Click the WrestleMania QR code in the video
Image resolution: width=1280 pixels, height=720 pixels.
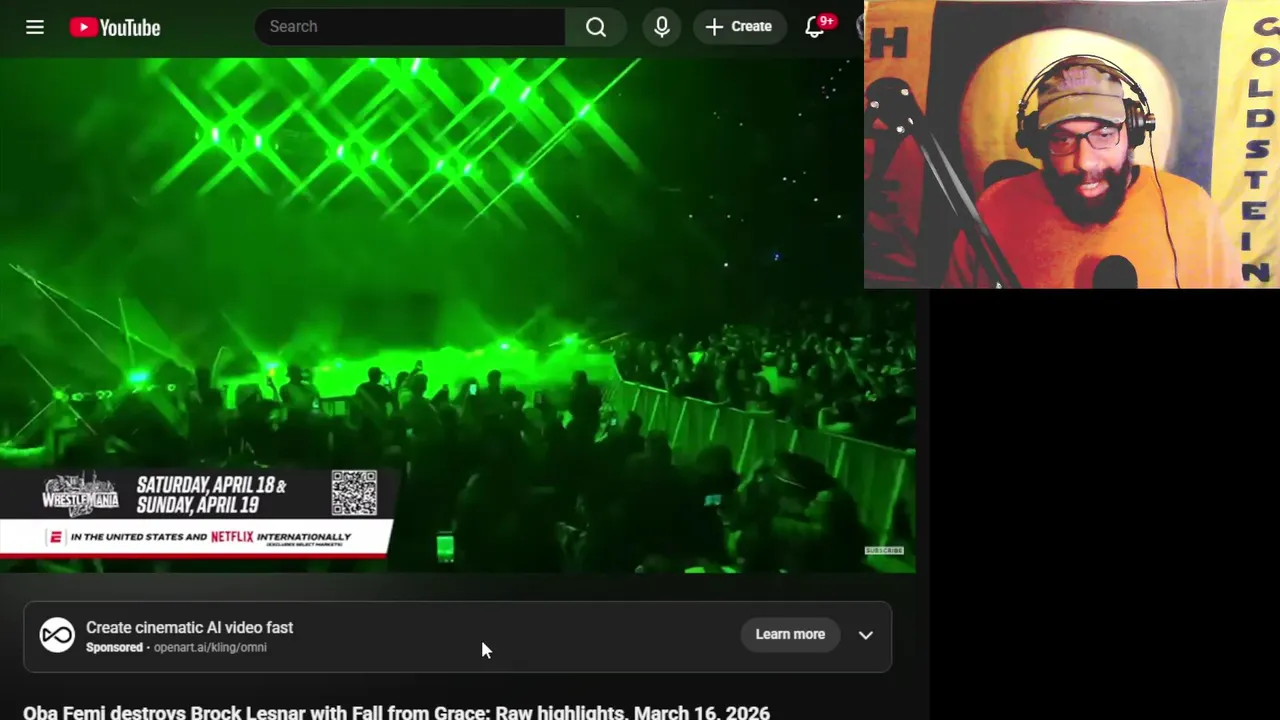point(354,493)
